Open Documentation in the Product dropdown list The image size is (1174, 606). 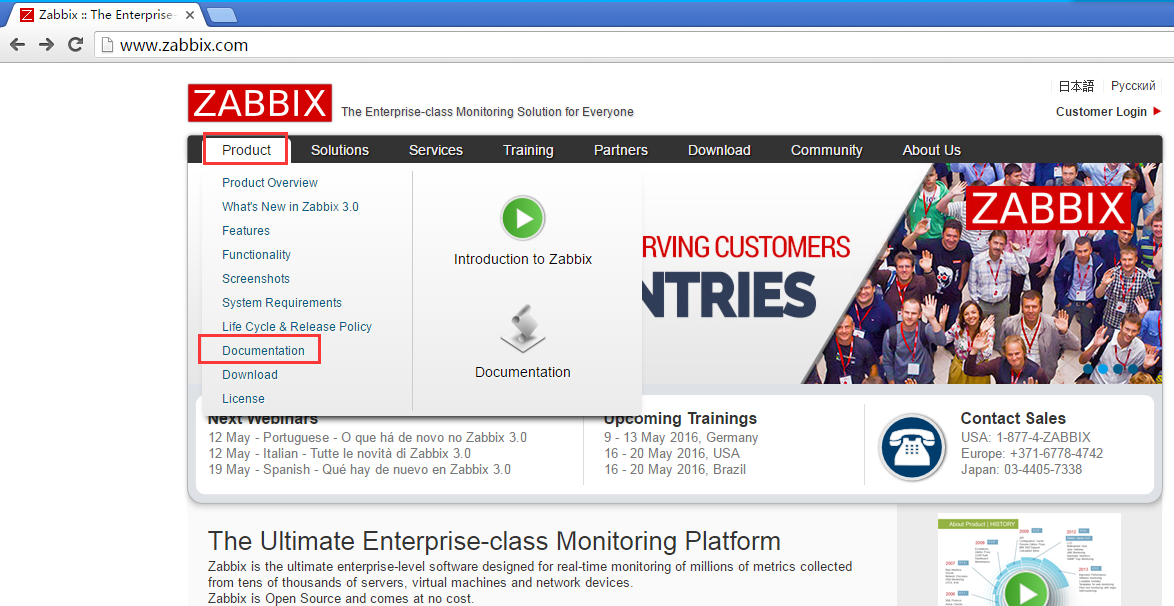coord(263,351)
